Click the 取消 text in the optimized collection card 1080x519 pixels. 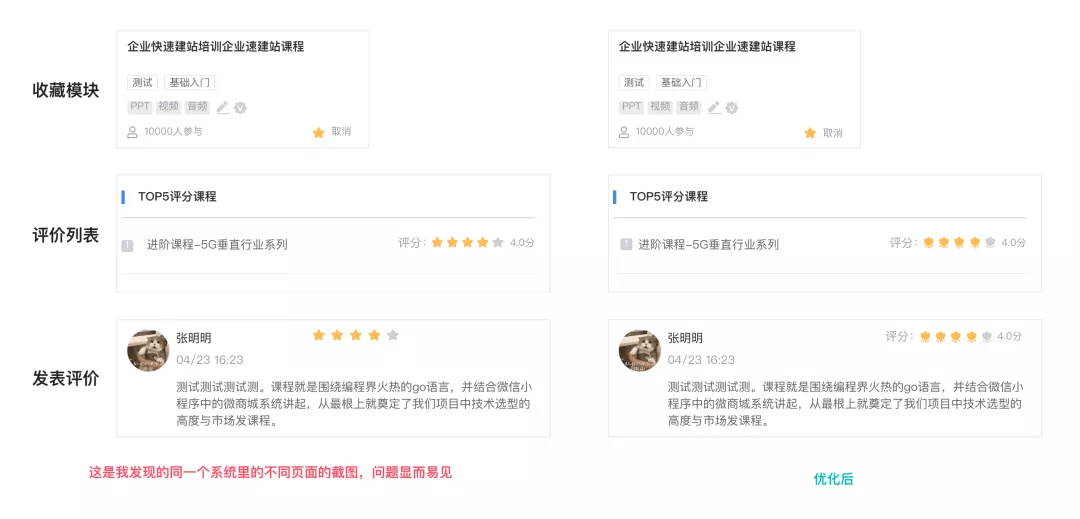click(832, 133)
